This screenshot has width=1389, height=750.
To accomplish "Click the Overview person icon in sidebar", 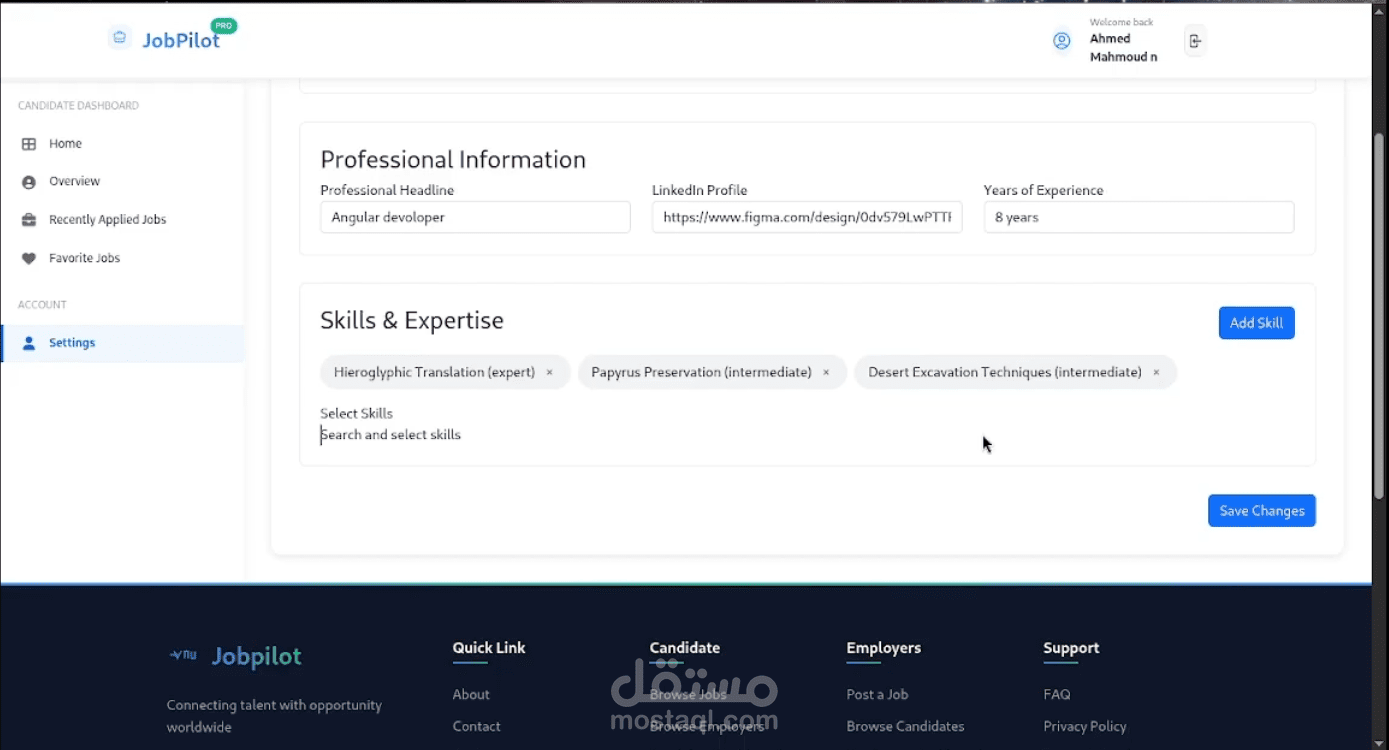I will (x=29, y=182).
